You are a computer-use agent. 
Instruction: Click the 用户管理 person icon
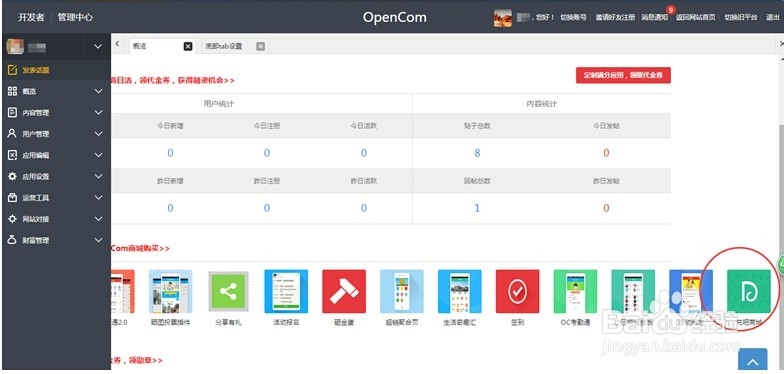[x=12, y=134]
